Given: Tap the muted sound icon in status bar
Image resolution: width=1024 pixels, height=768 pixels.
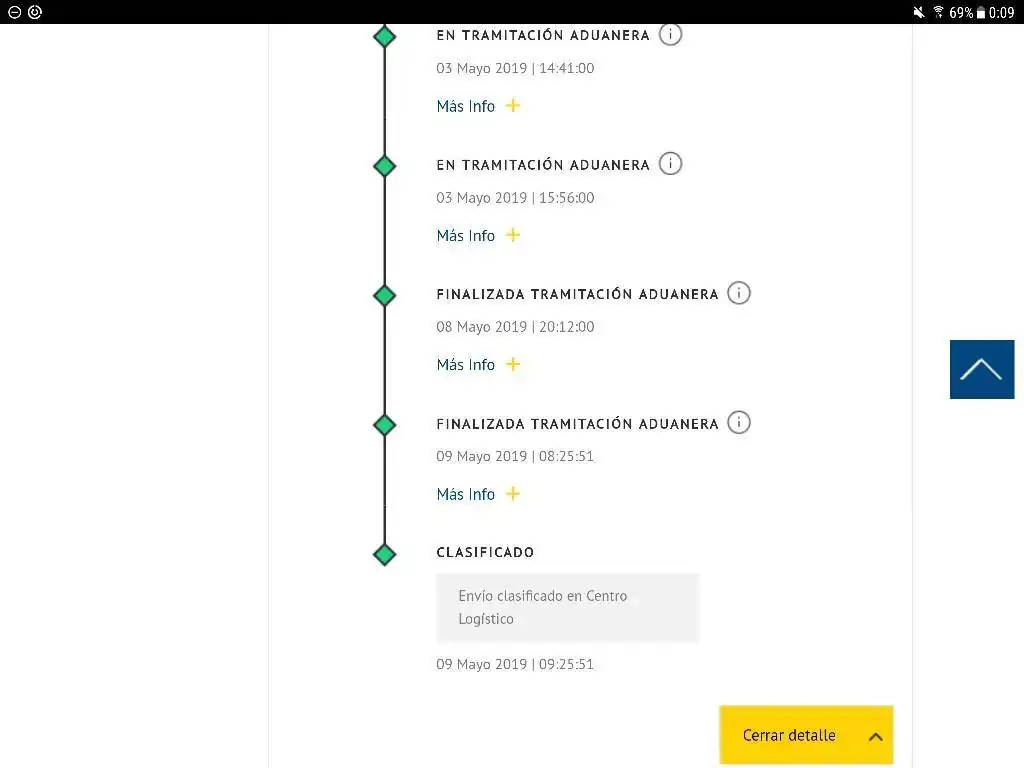Looking at the screenshot, I should click(x=918, y=12).
